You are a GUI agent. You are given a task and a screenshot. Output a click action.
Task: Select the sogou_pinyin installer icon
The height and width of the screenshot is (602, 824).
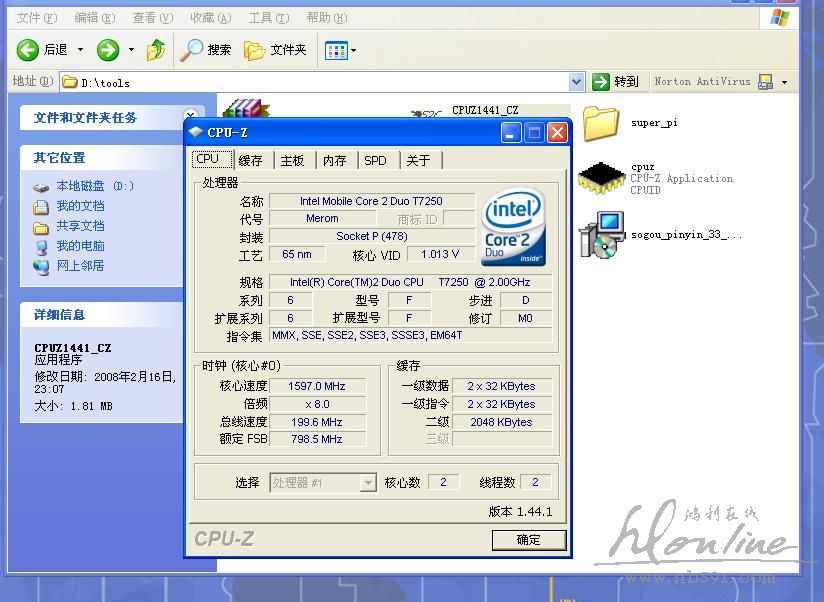click(601, 236)
